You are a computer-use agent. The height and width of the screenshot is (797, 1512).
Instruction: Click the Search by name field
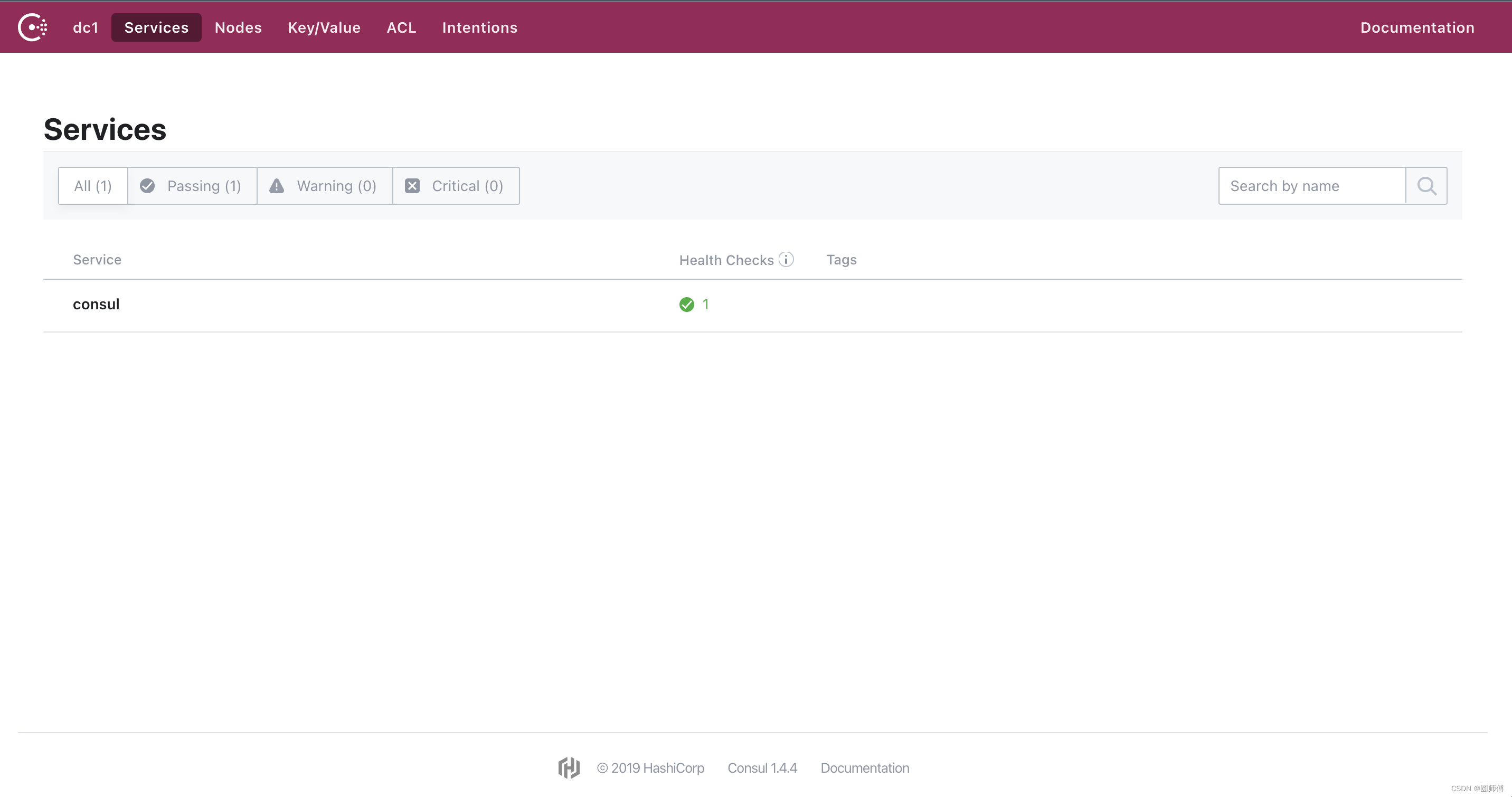click(1309, 185)
